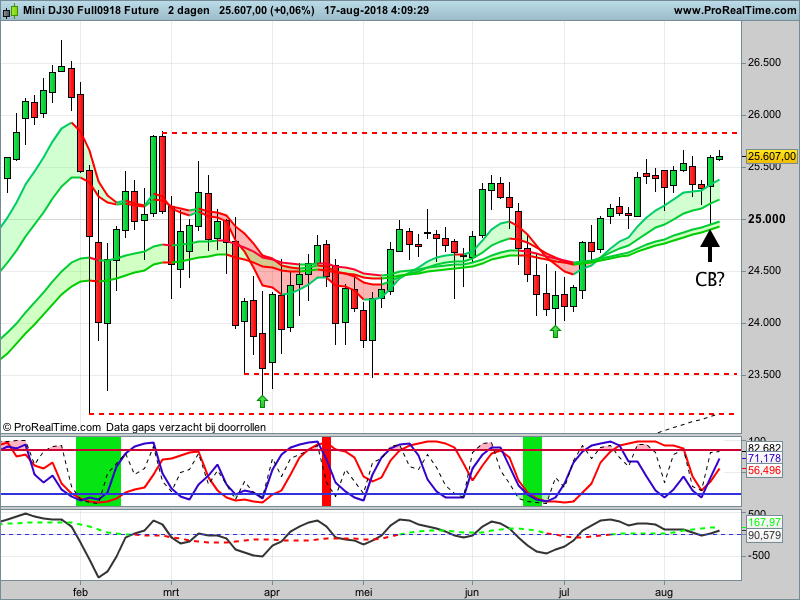
Task: Click the "feb" month label on the time axis
Action: [x=80, y=592]
